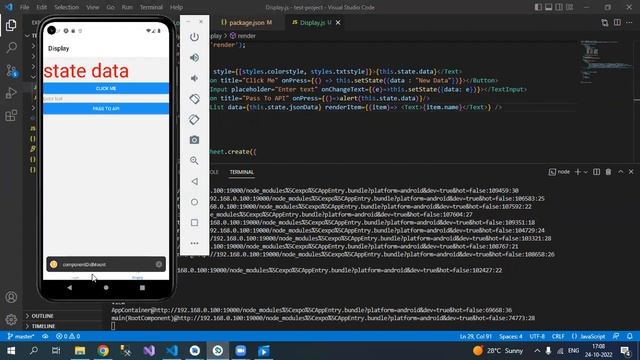Screen dimensions: 640x360
Task: Close the terminal panel
Action: (x=631, y=172)
